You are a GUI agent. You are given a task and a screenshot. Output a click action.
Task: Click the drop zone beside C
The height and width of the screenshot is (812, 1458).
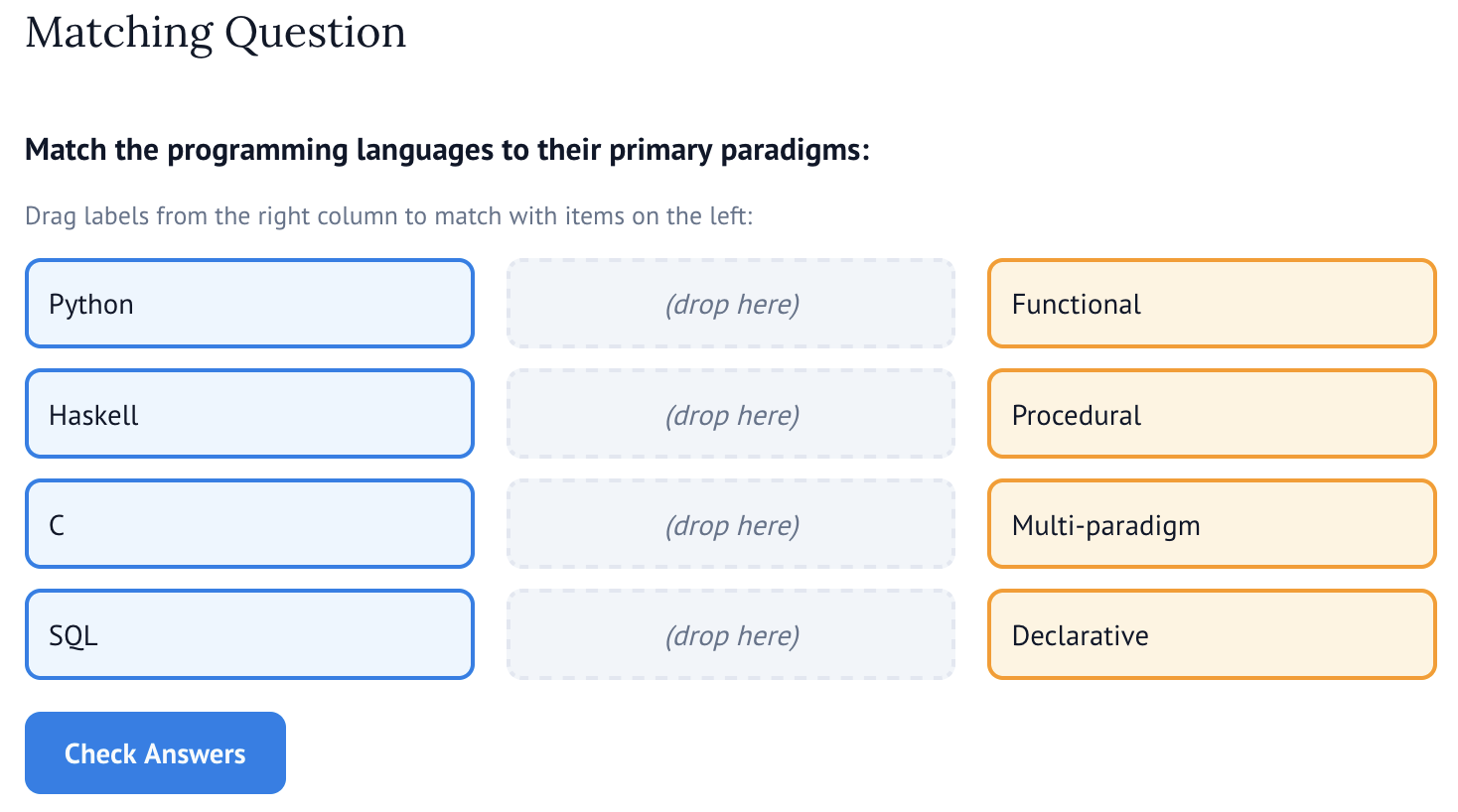[x=731, y=524]
